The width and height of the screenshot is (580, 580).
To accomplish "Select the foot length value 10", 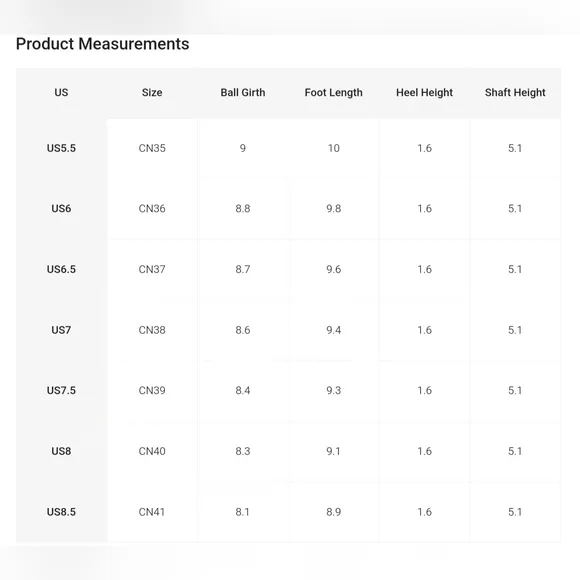I will (x=334, y=148).
